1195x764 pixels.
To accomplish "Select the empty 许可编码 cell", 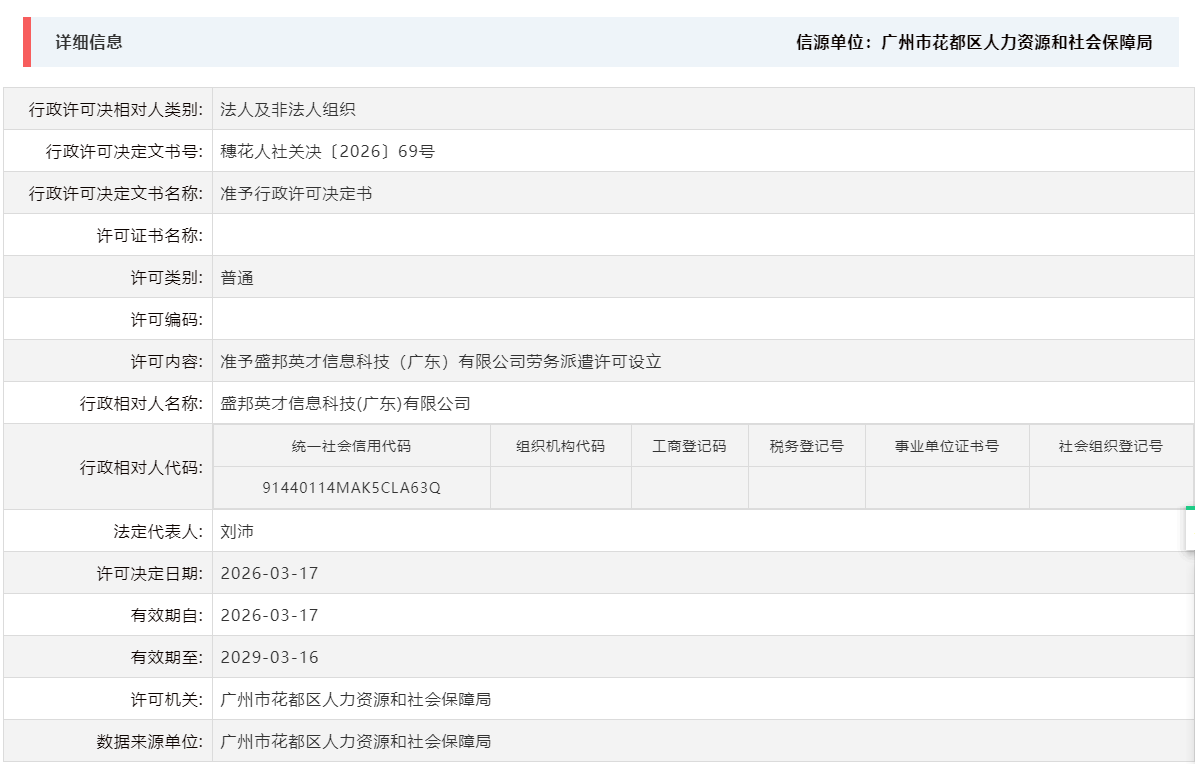I will pyautogui.click(x=400, y=319).
